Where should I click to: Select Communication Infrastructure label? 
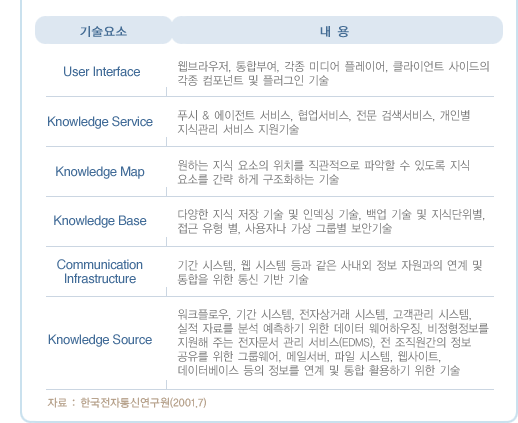pos(100,272)
